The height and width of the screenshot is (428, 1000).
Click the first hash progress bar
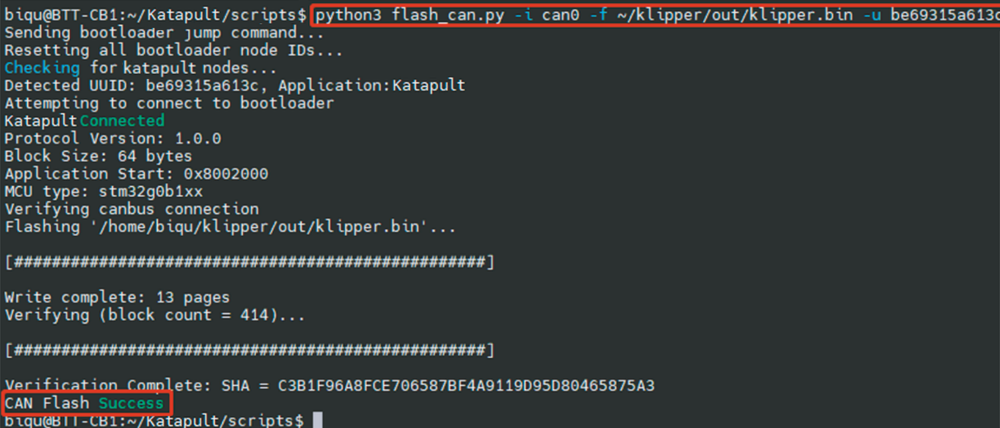click(249, 262)
